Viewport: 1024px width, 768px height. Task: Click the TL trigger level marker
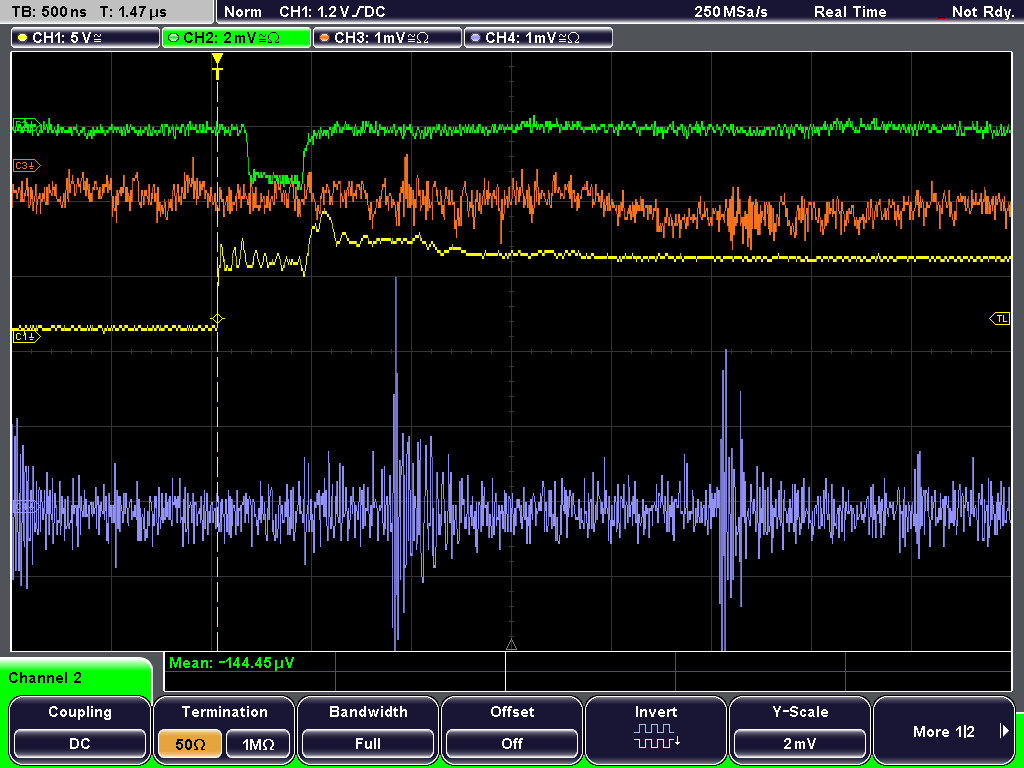tap(1000, 319)
